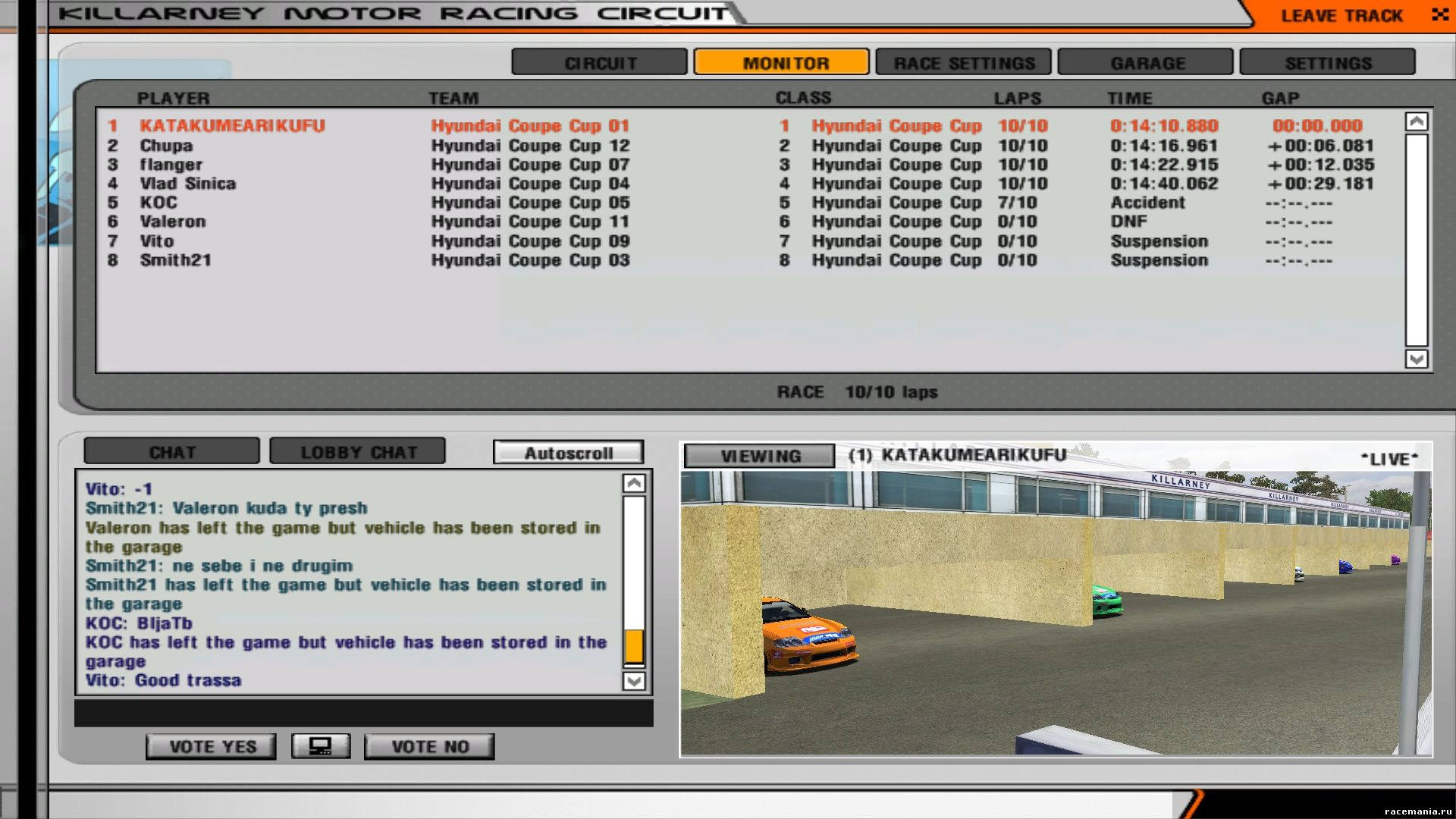Click the chat orange scrollbar thumb
Screen dimensions: 1456x819
(634, 647)
